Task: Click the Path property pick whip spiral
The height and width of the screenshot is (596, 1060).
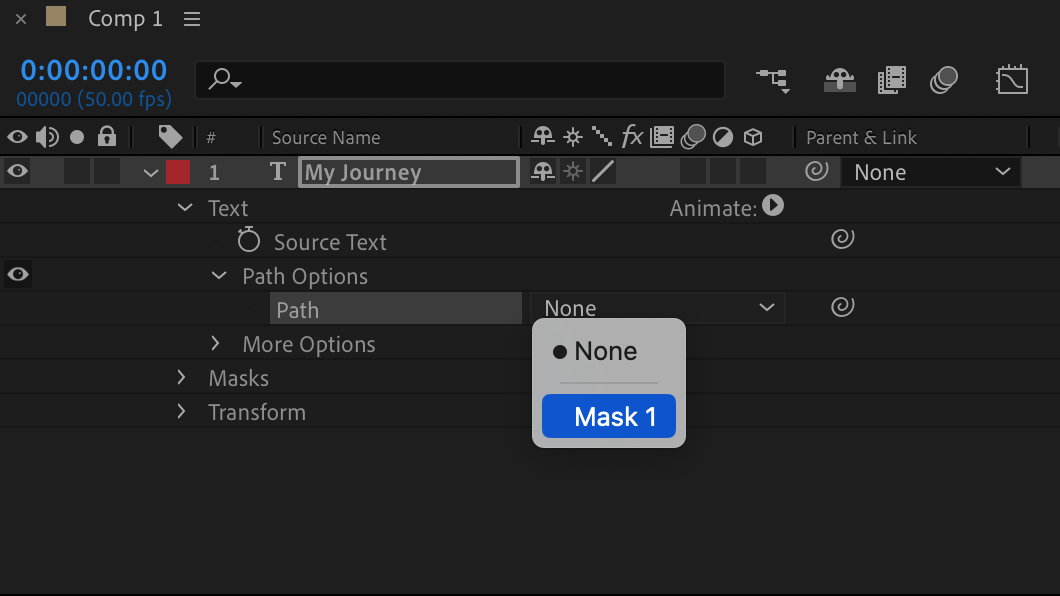Action: [843, 308]
